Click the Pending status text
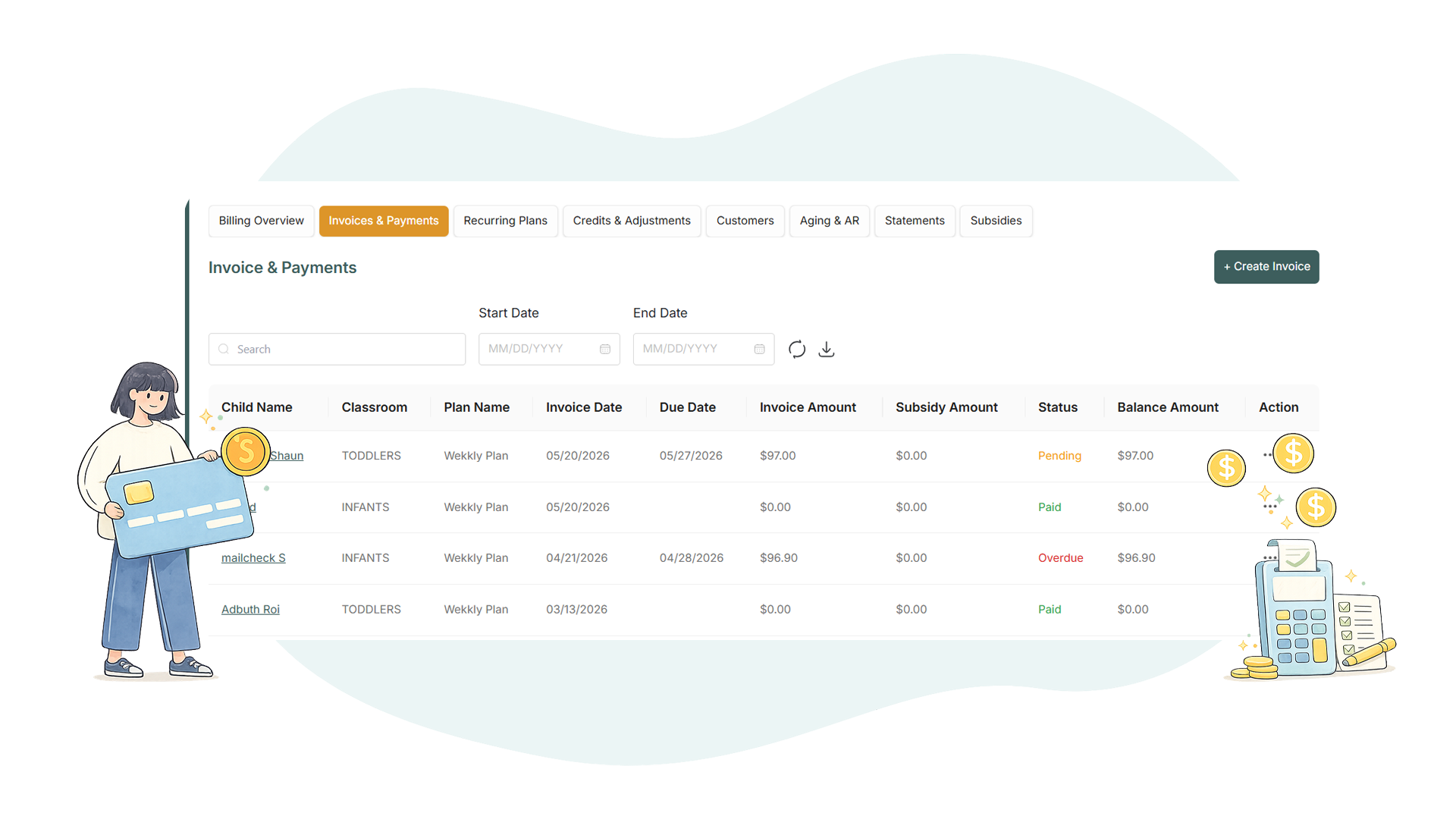Viewport: 1456px width, 819px height. pyautogui.click(x=1059, y=456)
